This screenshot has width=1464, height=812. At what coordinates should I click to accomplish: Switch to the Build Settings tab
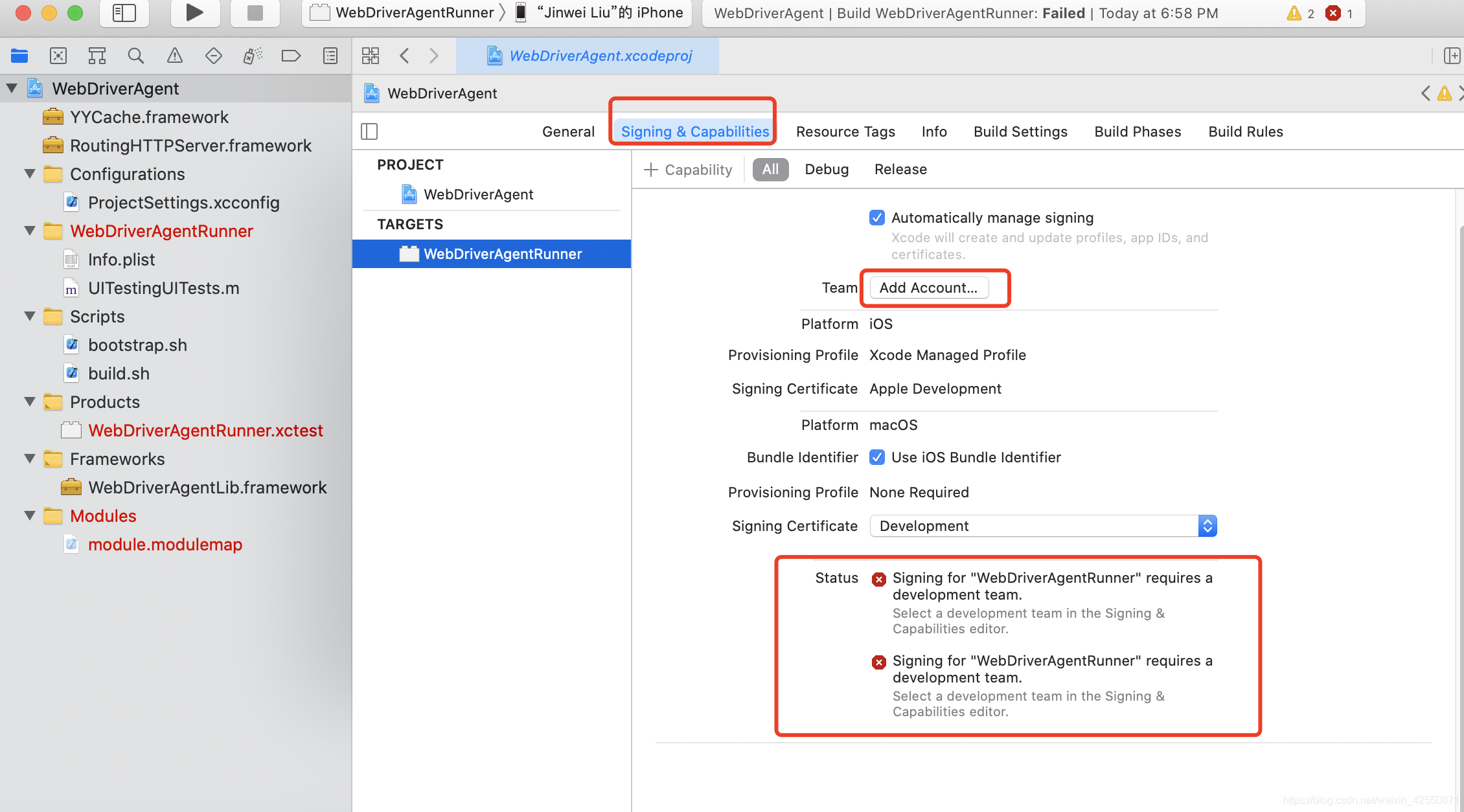1020,131
